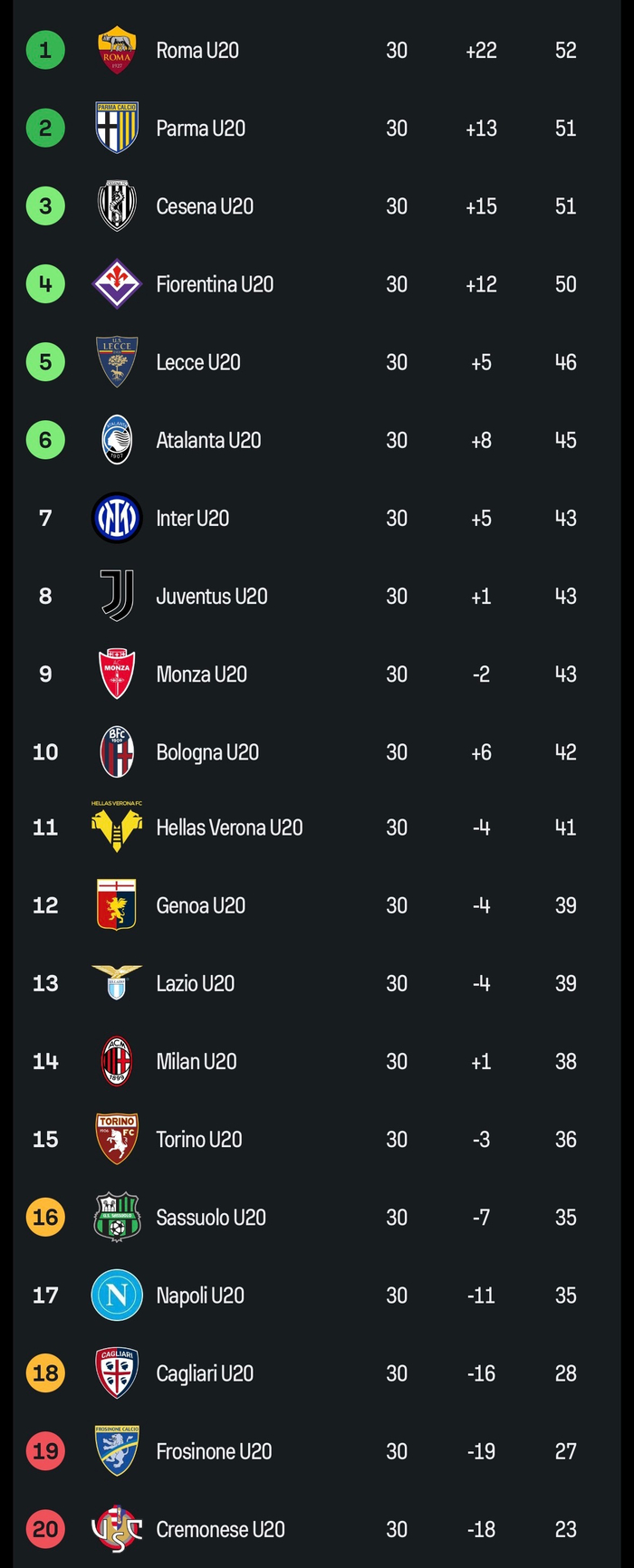The width and height of the screenshot is (634, 1568).
Task: Select the red position 19 badge
Action: click(45, 1451)
